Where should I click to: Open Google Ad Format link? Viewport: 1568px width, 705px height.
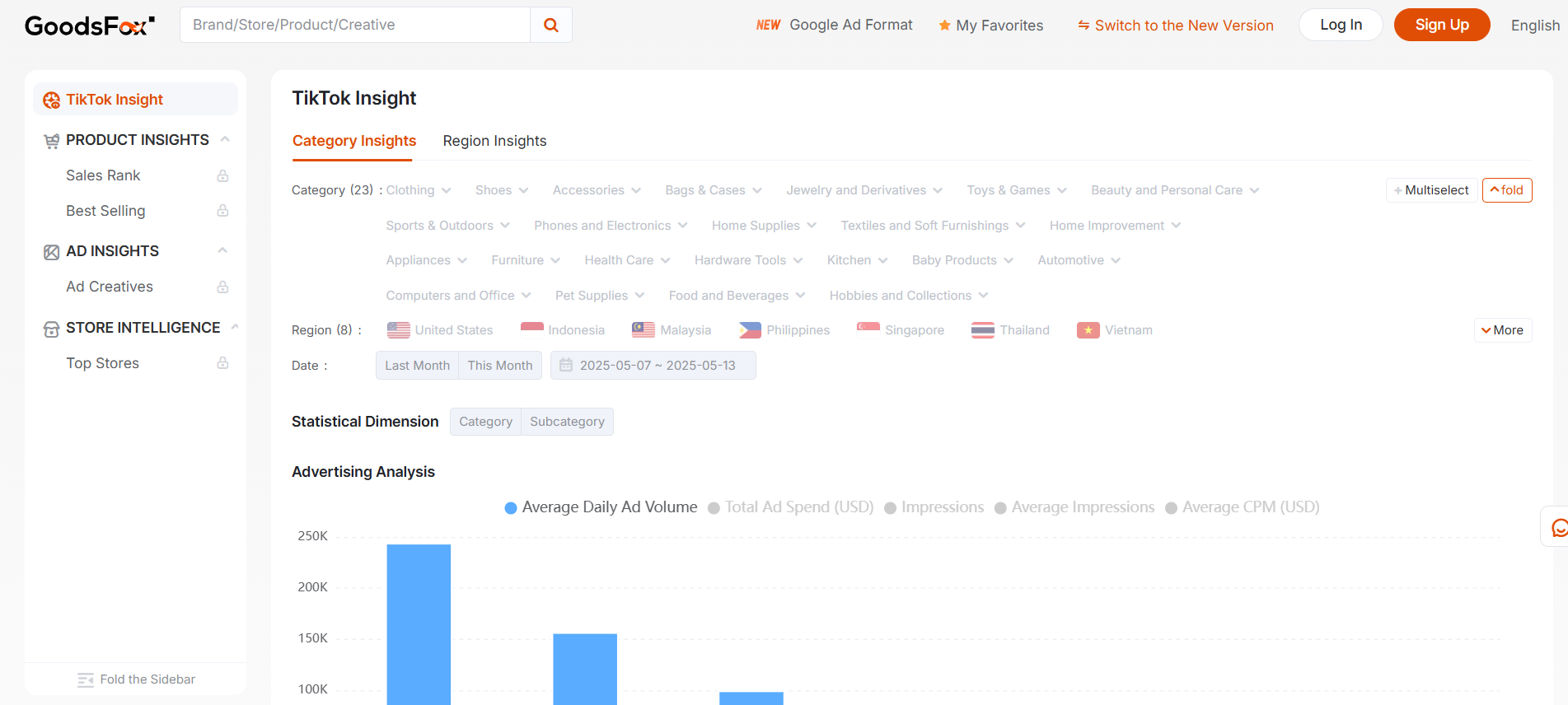coord(851,26)
